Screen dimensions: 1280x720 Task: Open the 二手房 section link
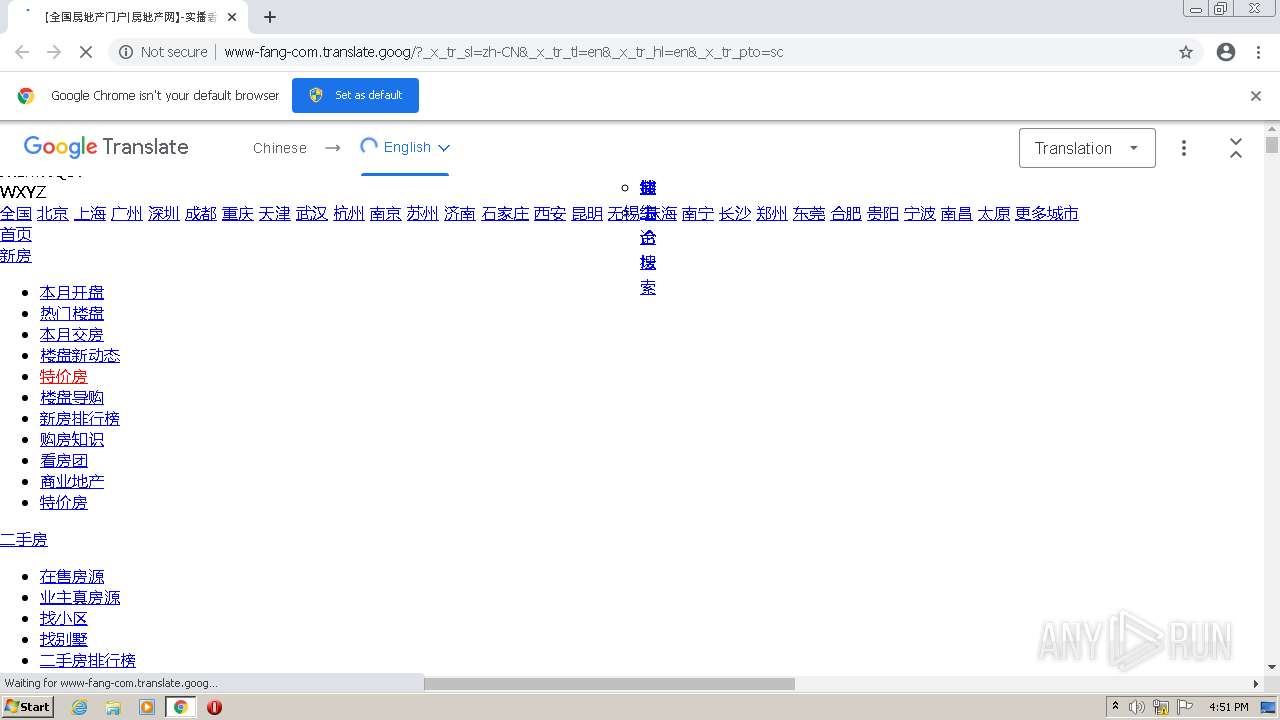click(24, 539)
